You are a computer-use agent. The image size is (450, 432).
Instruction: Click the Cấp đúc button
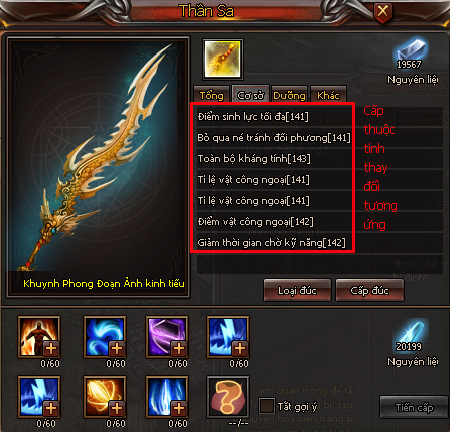pos(370,290)
